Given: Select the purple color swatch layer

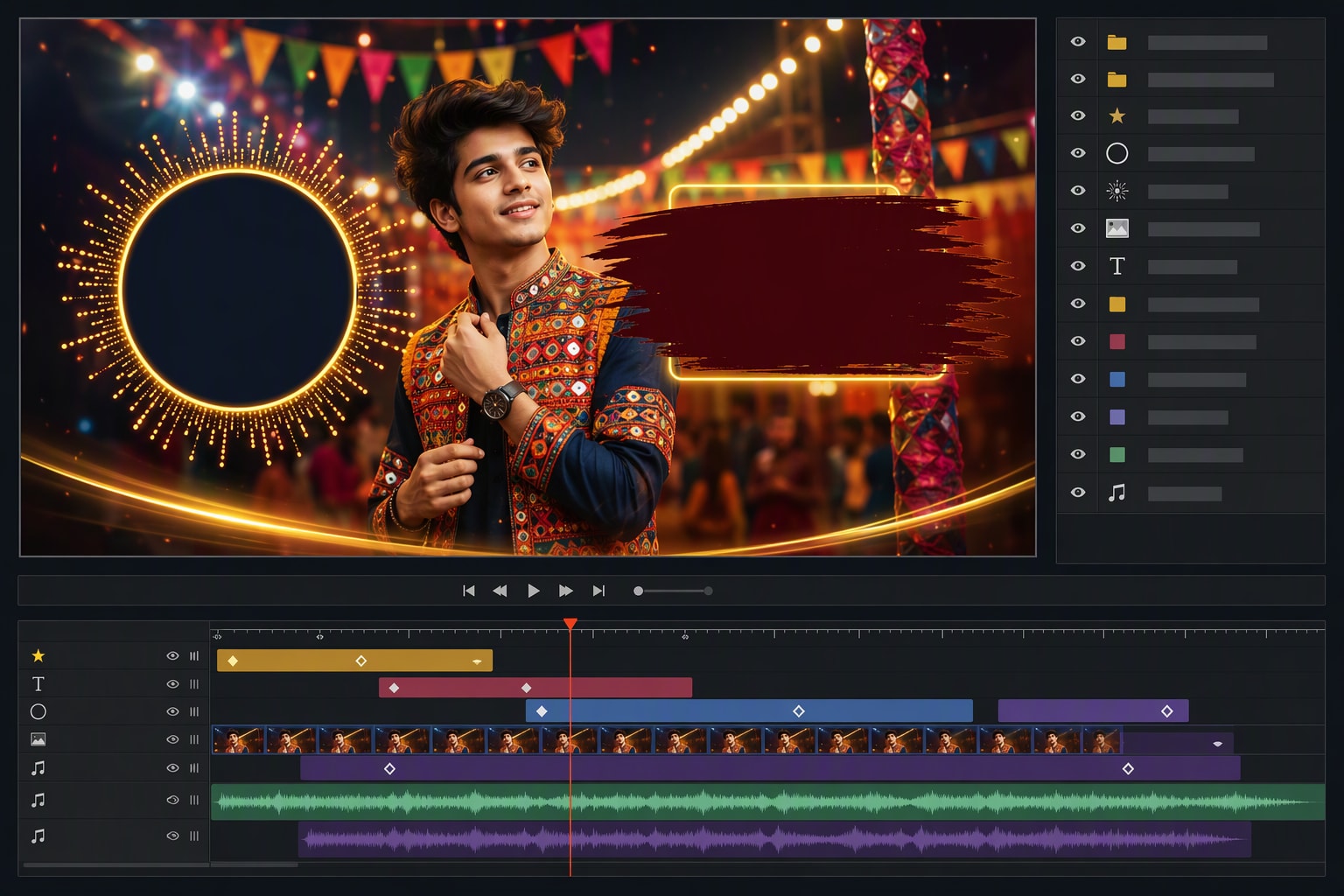Looking at the screenshot, I should [1116, 417].
